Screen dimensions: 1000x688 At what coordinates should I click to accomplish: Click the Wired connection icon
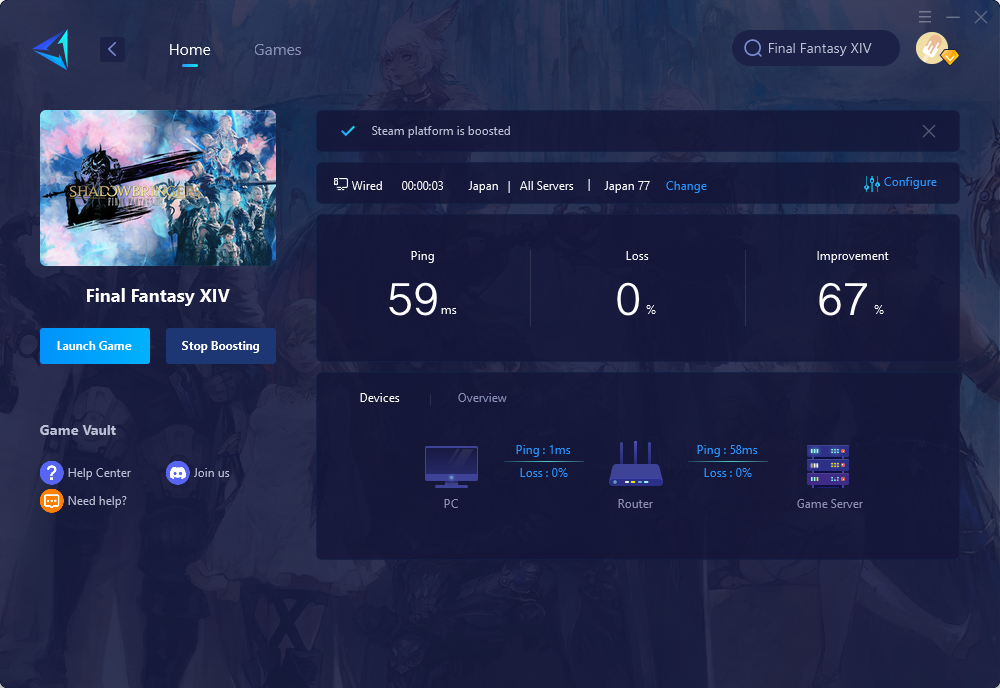point(341,185)
